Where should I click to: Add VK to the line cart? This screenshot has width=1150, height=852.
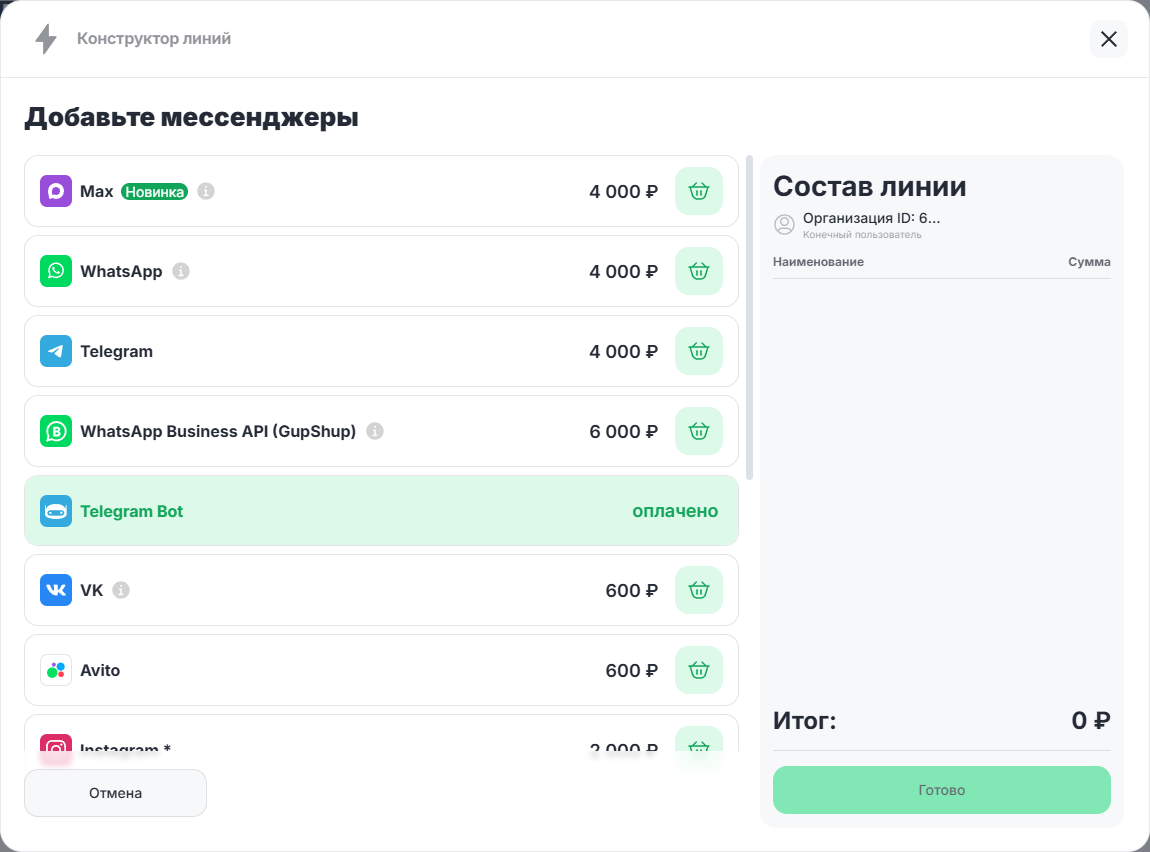click(x=698, y=590)
